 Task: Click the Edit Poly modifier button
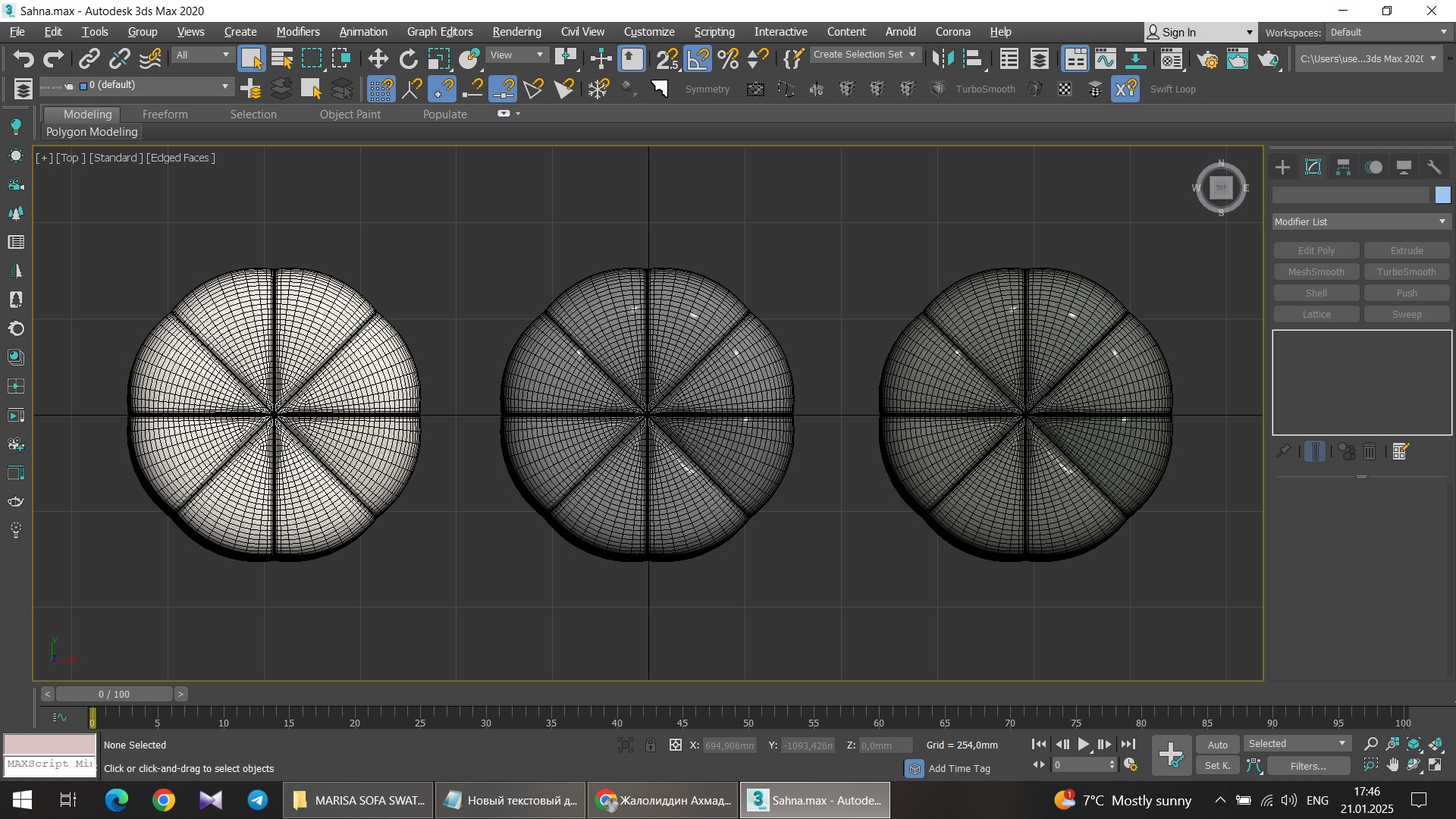pos(1316,250)
